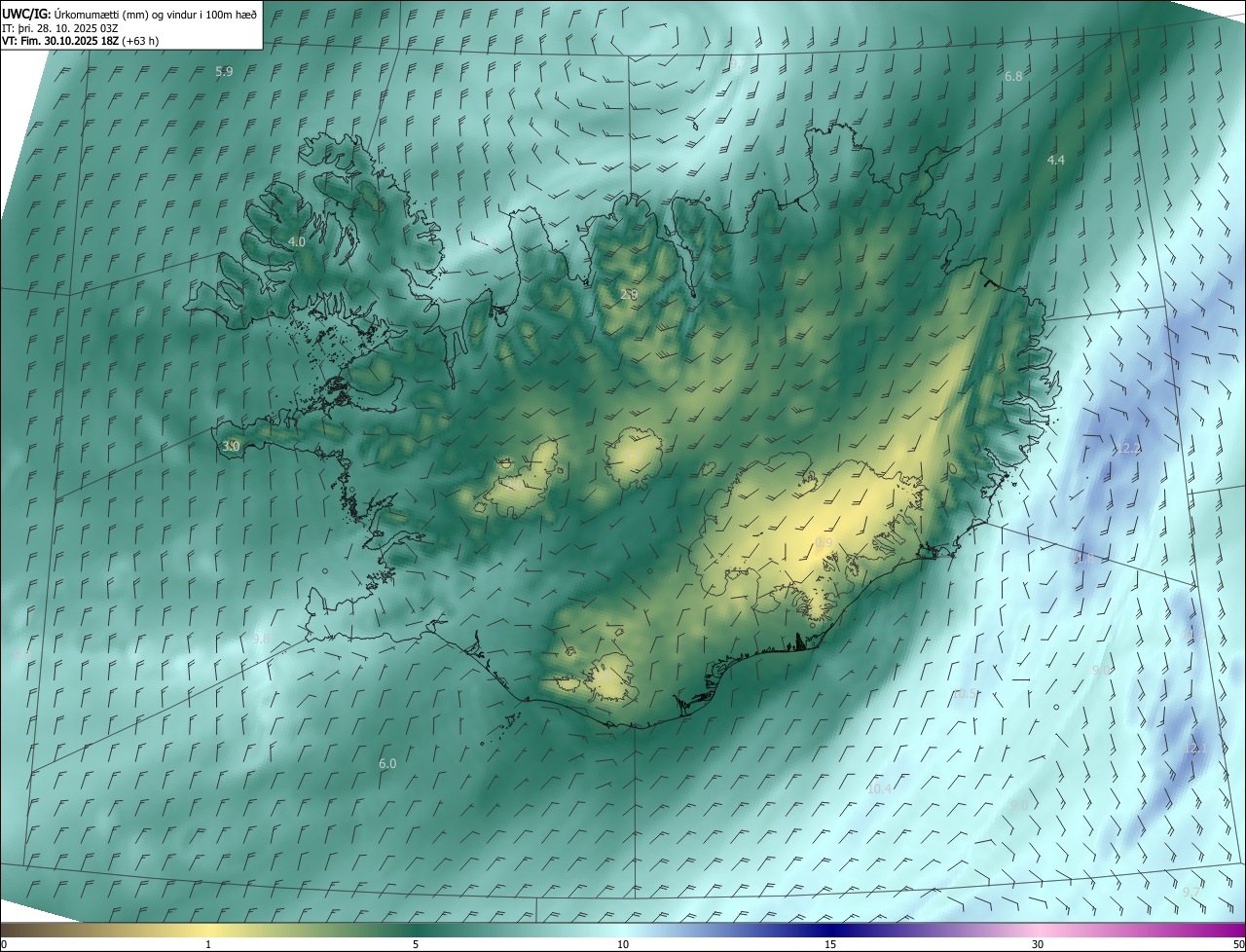Click the "11.8" value label

pyautogui.click(x=1083, y=560)
